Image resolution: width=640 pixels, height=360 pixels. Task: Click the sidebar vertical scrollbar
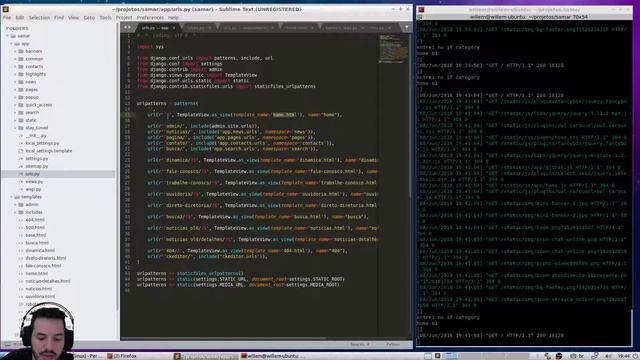click(x=118, y=167)
